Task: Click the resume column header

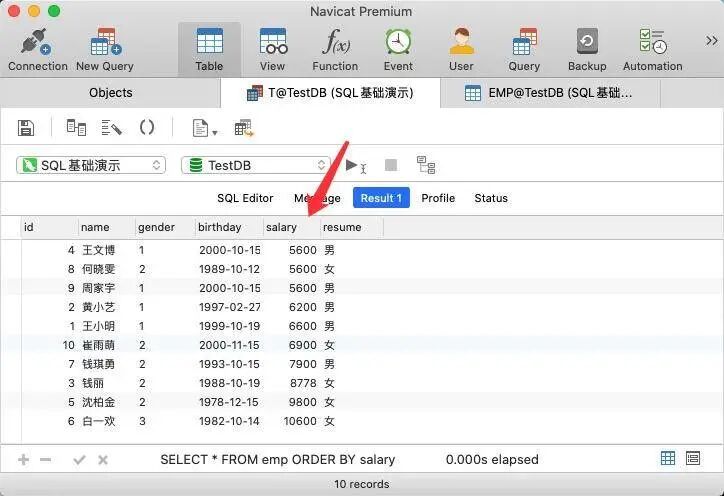Action: (x=352, y=227)
